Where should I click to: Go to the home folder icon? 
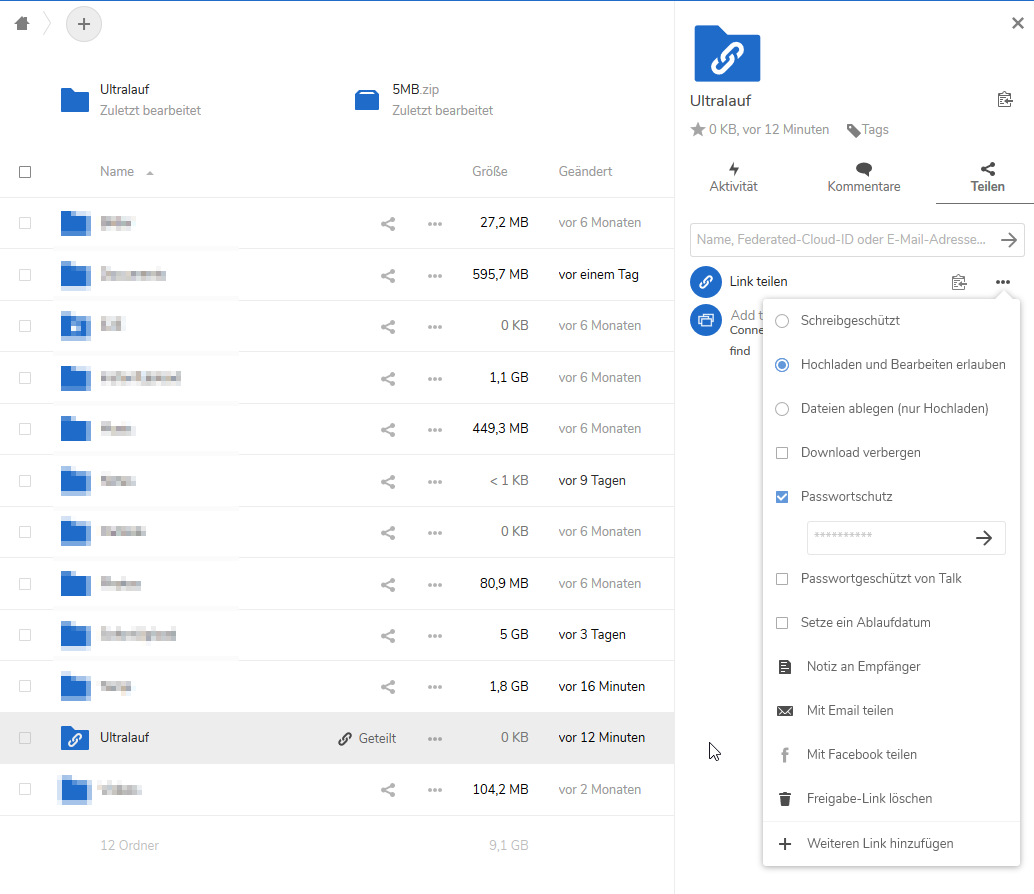pyautogui.click(x=22, y=24)
